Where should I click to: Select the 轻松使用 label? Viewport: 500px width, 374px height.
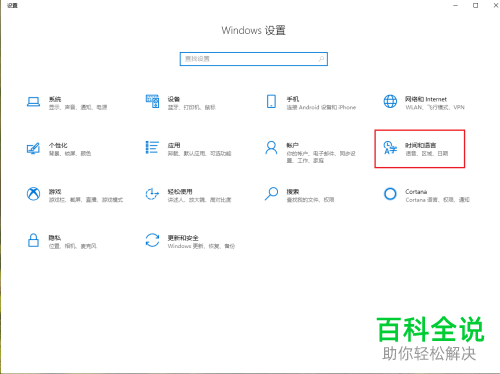180,192
